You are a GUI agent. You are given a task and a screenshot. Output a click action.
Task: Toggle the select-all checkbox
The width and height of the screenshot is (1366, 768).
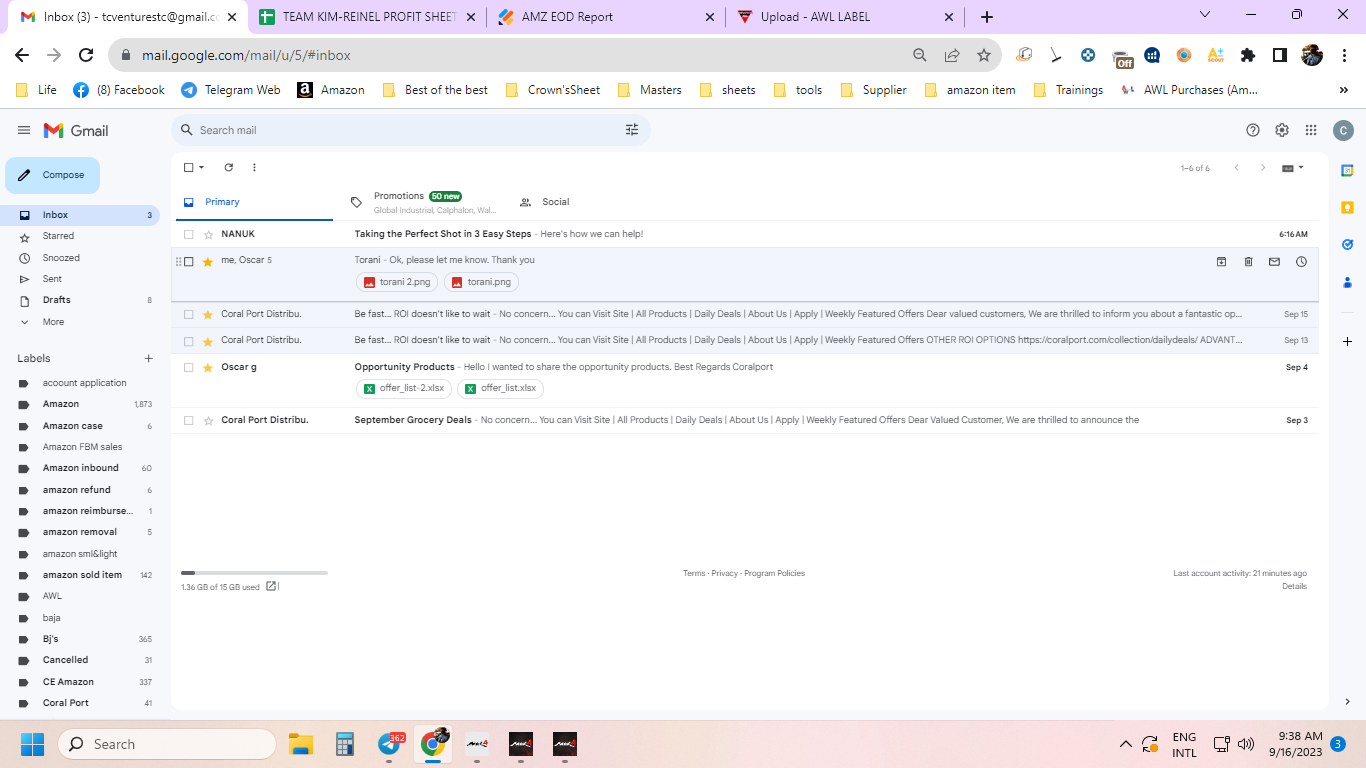point(188,168)
